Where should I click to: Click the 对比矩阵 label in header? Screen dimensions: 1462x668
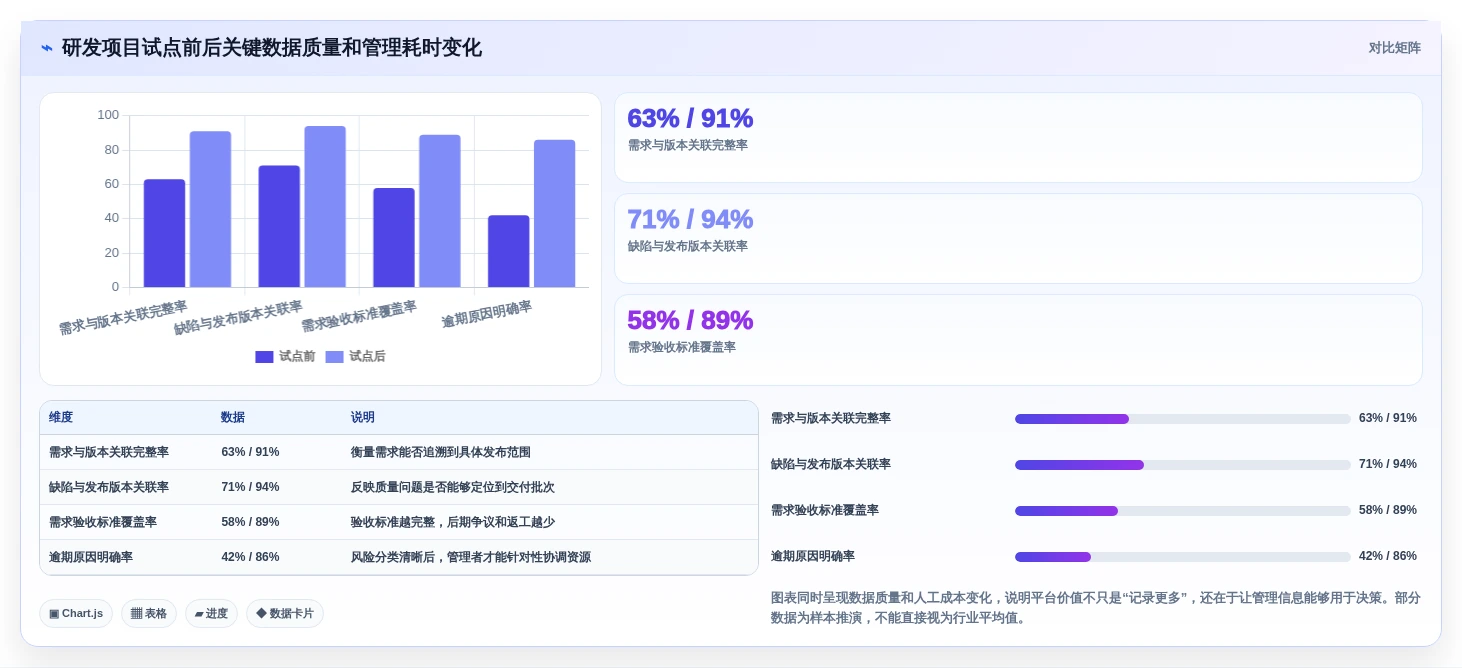pyautogui.click(x=1394, y=48)
